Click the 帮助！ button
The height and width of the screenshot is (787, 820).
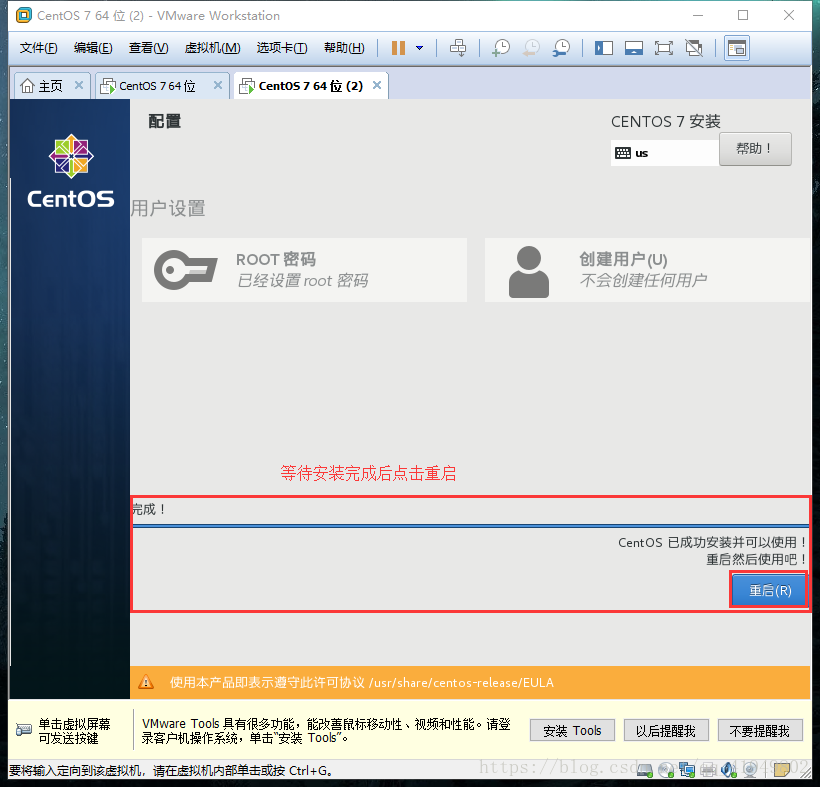755,149
